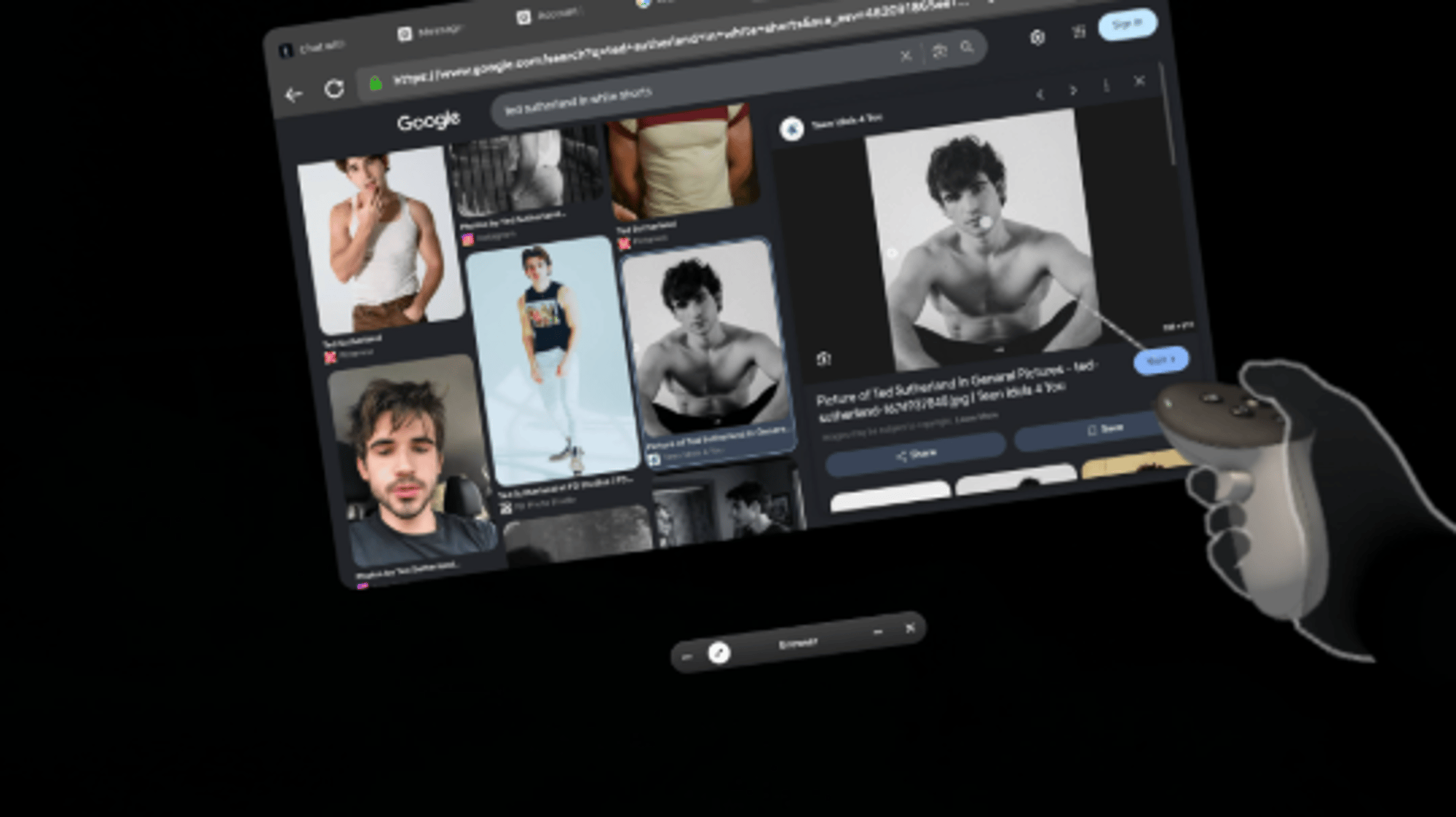Click the blue Visit button

1161,360
